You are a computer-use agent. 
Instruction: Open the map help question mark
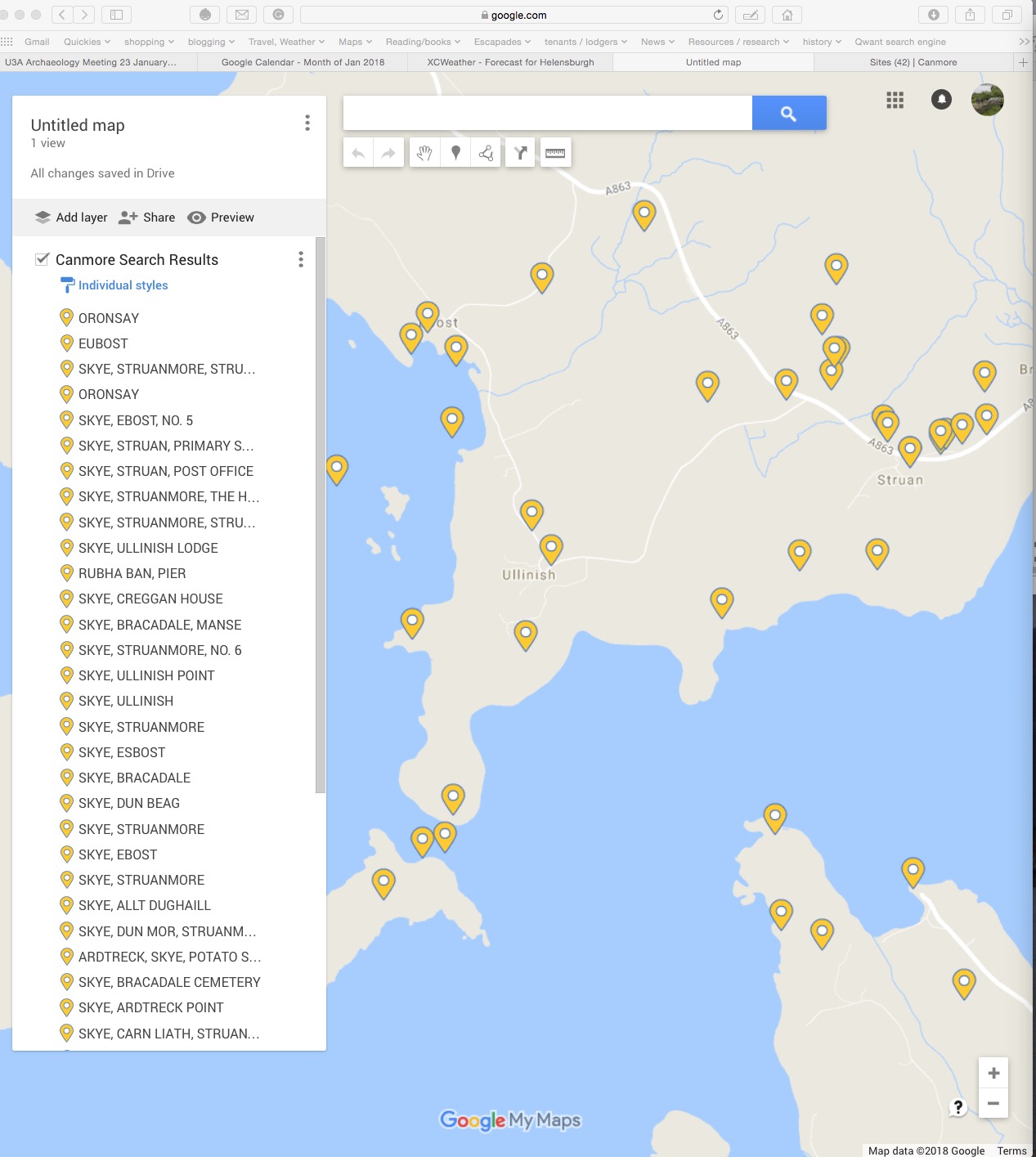pyautogui.click(x=958, y=1107)
